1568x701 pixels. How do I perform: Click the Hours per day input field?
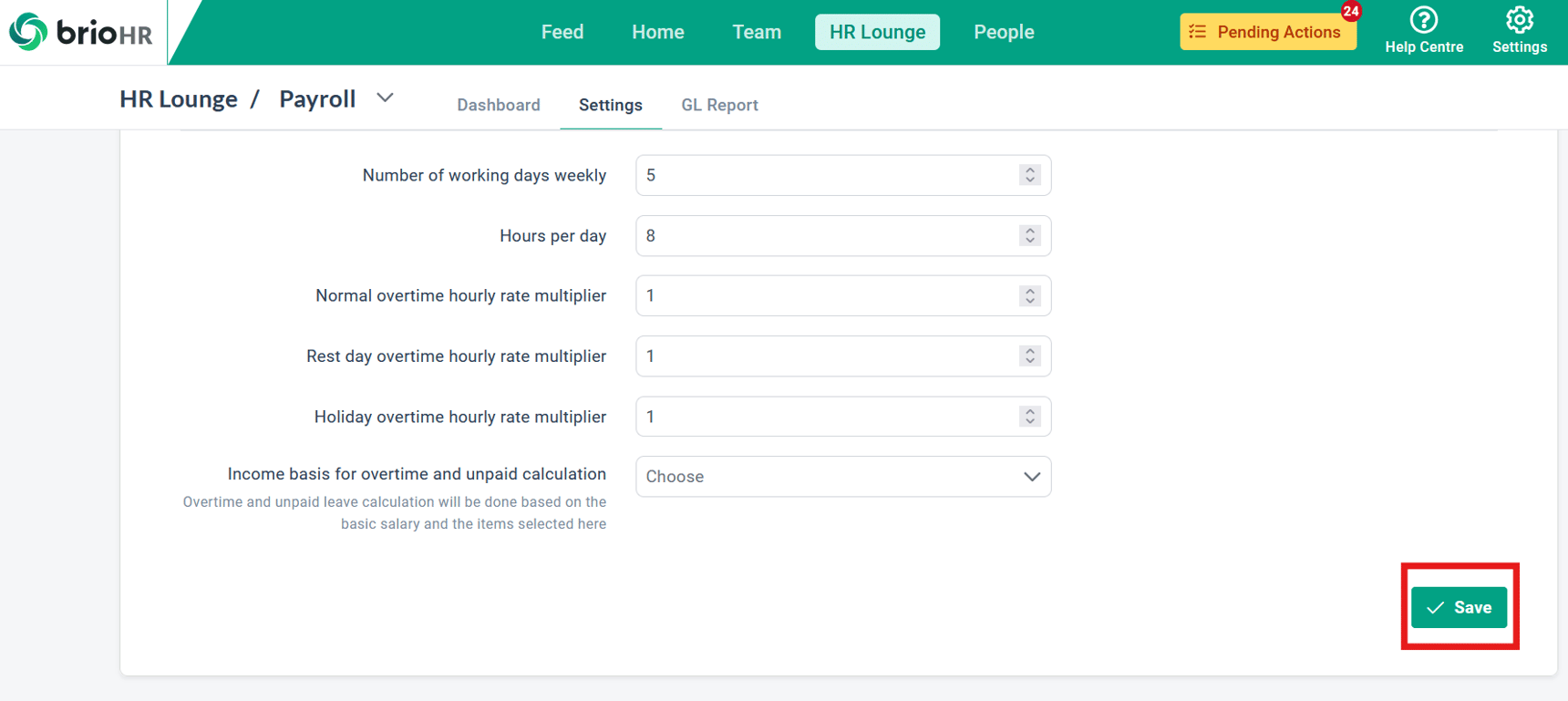843,236
